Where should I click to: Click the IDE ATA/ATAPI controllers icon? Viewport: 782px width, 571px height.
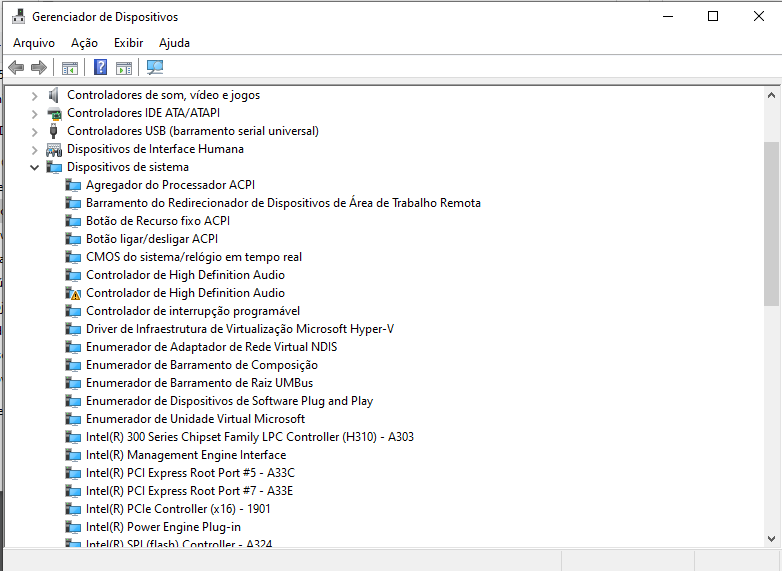point(54,113)
